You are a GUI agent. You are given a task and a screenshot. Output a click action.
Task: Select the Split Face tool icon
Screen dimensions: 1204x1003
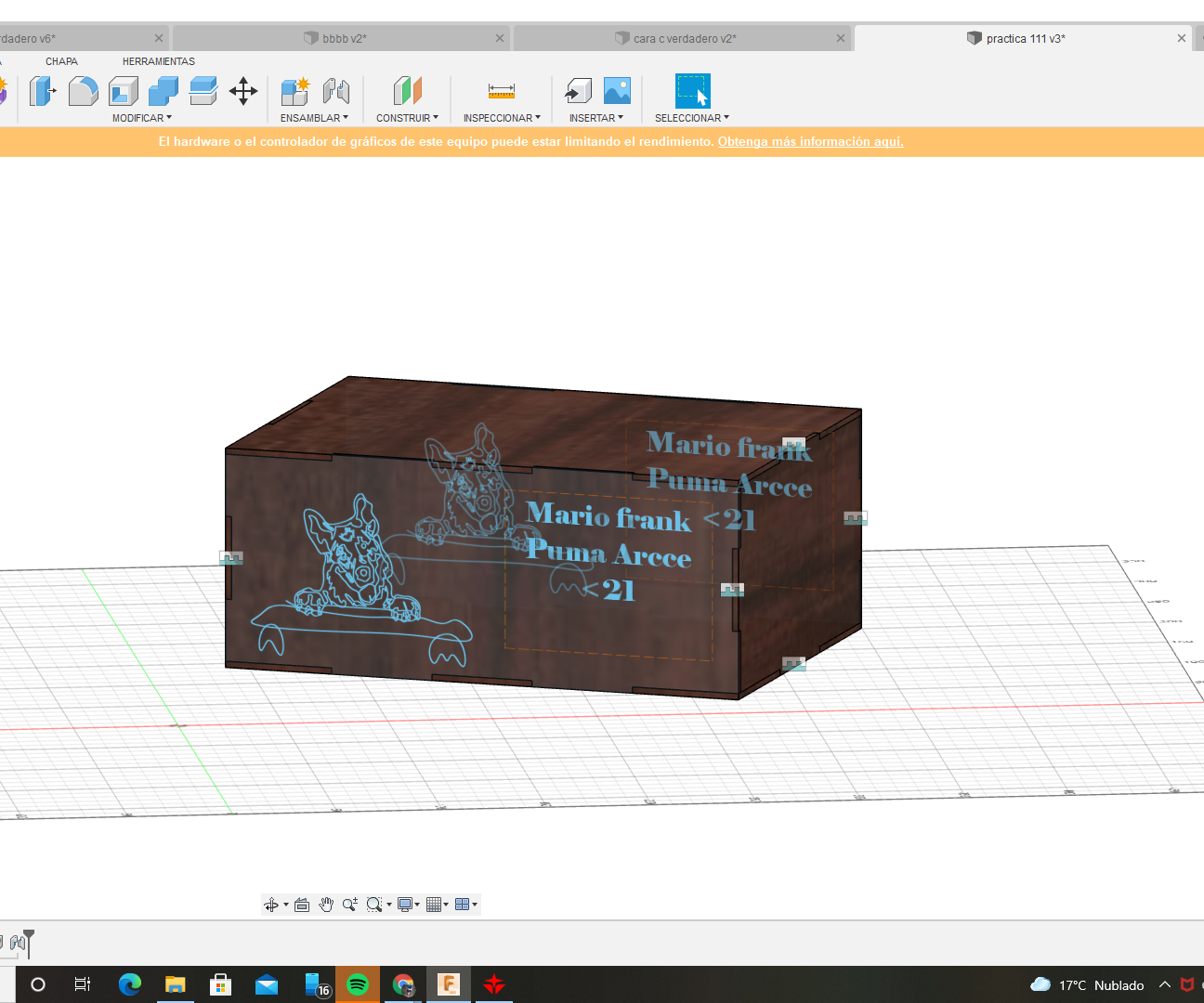point(203,91)
